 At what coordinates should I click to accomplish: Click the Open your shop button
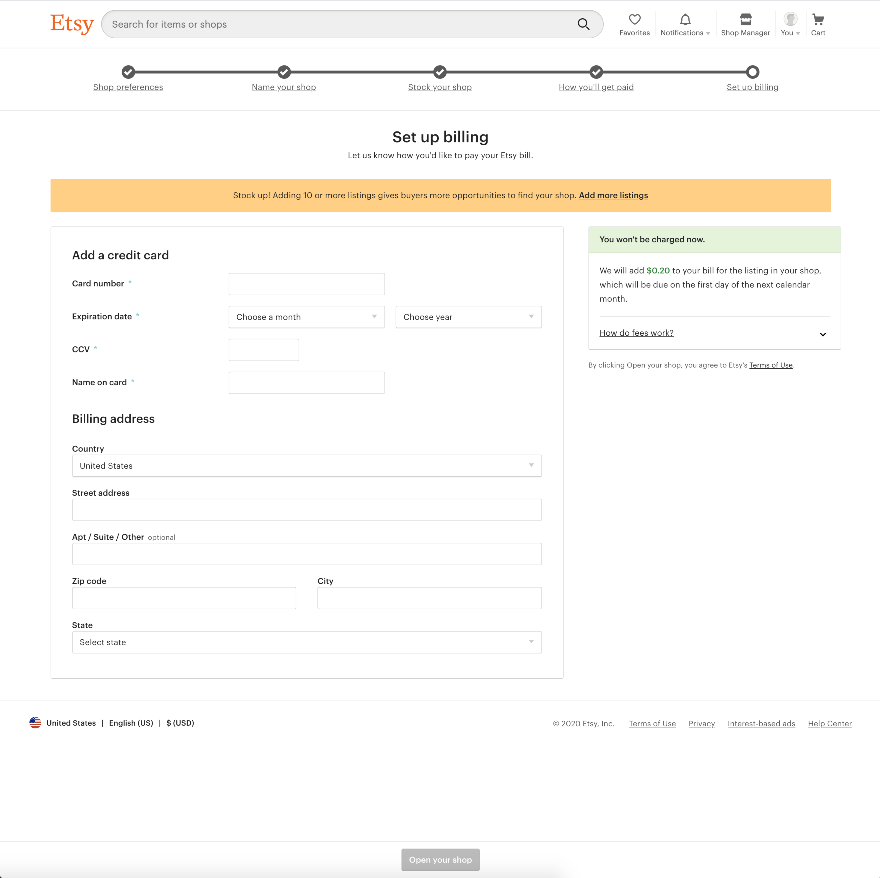pyautogui.click(x=441, y=859)
